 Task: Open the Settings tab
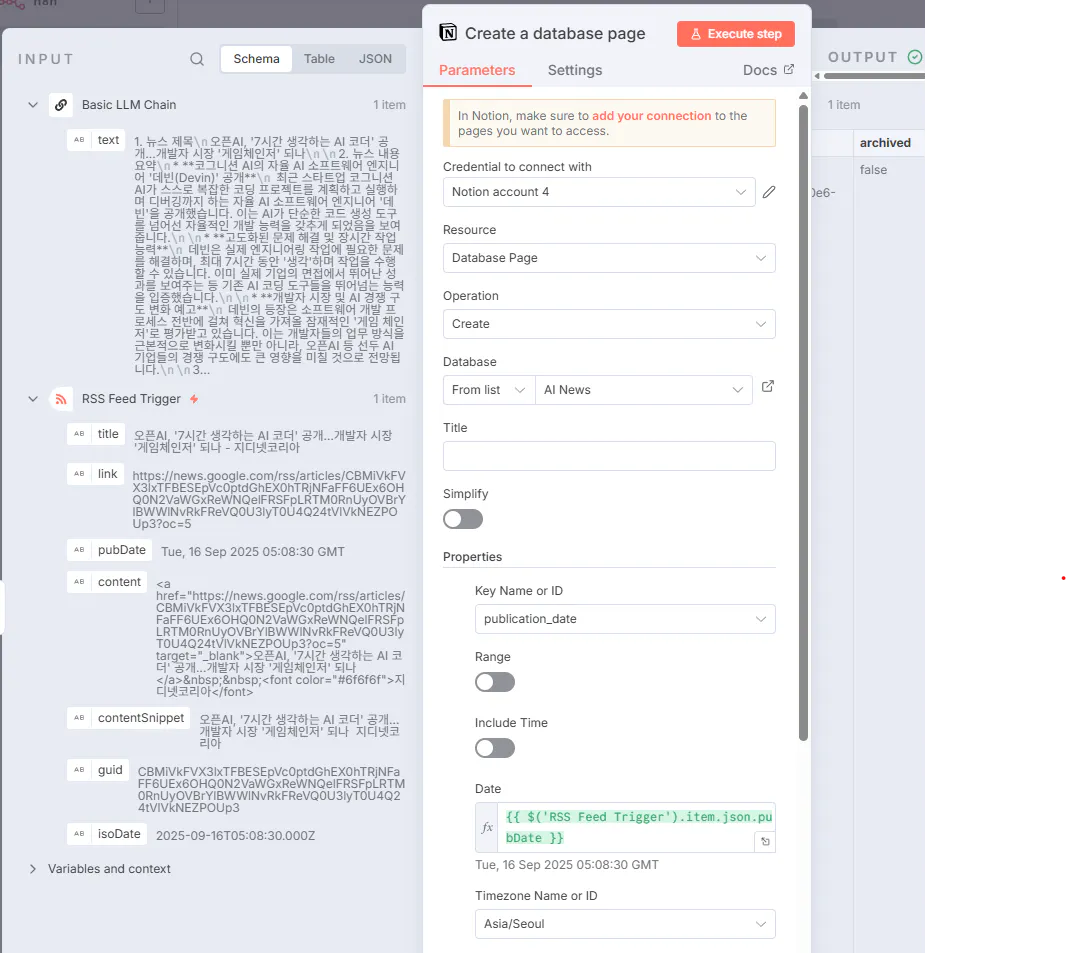(575, 70)
